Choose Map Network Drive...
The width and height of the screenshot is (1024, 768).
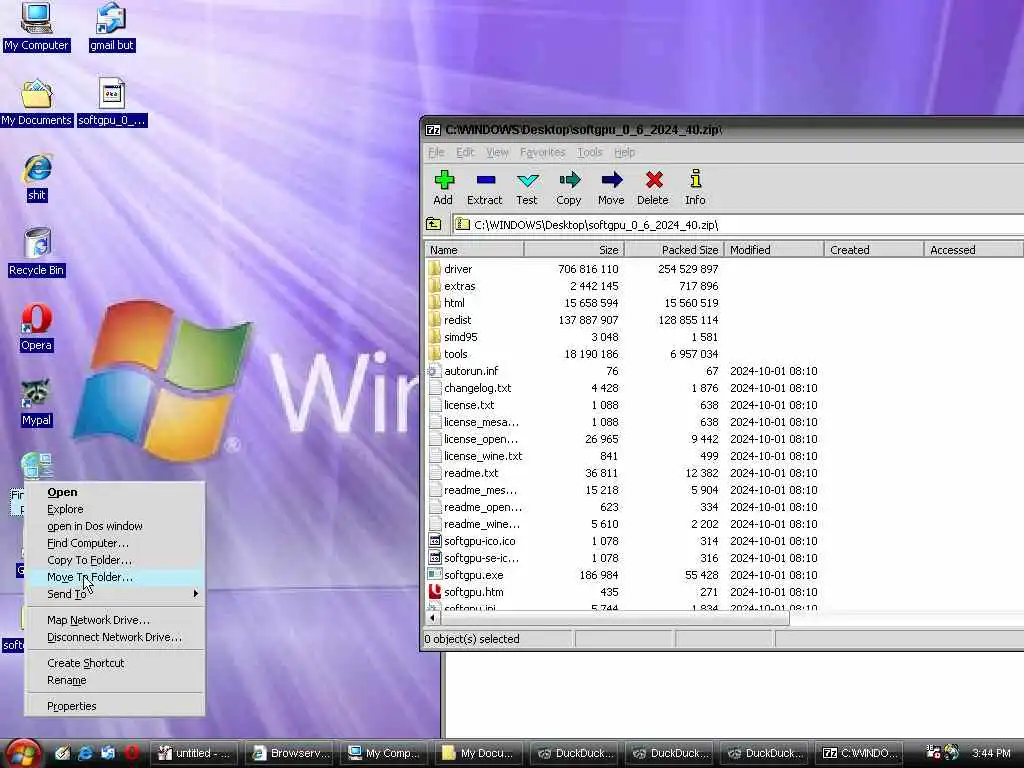pyautogui.click(x=114, y=620)
